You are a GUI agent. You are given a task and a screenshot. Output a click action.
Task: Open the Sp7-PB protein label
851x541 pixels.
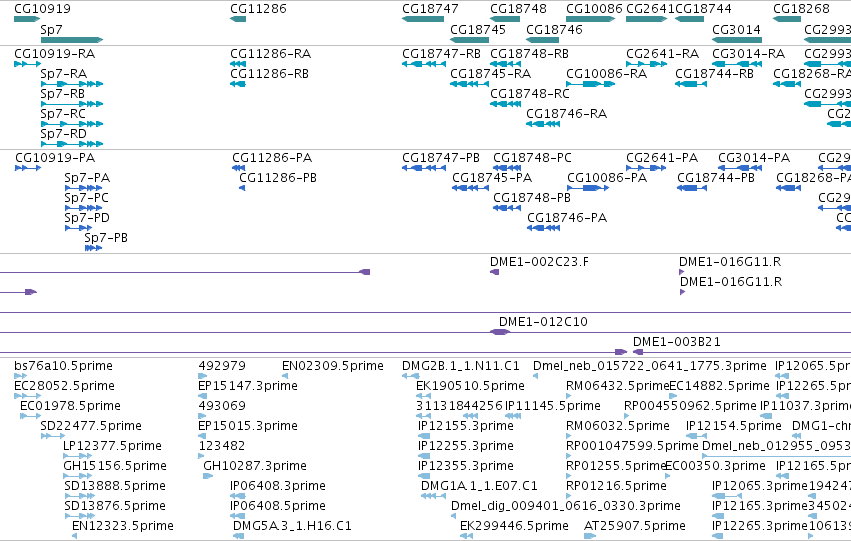click(x=106, y=238)
